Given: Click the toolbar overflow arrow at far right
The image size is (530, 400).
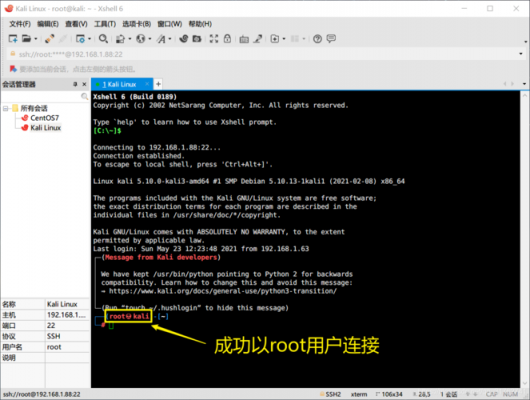Looking at the screenshot, I should click(525, 42).
